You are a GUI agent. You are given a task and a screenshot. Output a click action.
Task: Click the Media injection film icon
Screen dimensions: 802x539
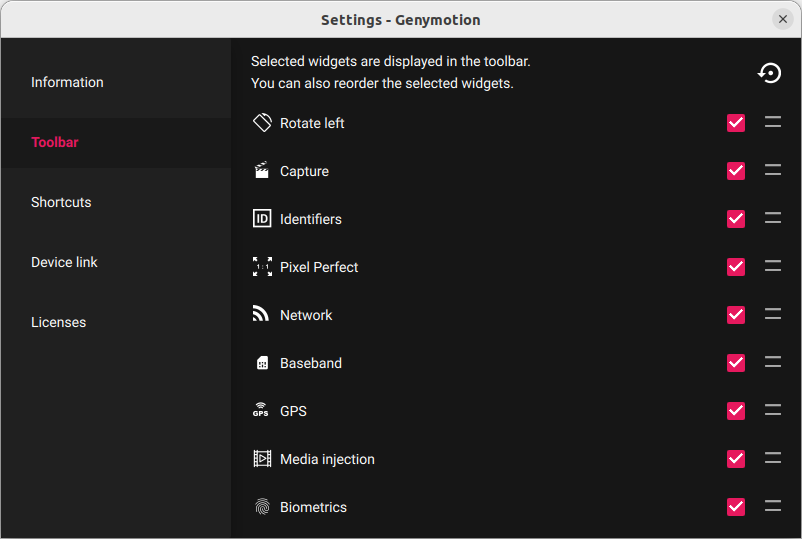pyautogui.click(x=262, y=459)
